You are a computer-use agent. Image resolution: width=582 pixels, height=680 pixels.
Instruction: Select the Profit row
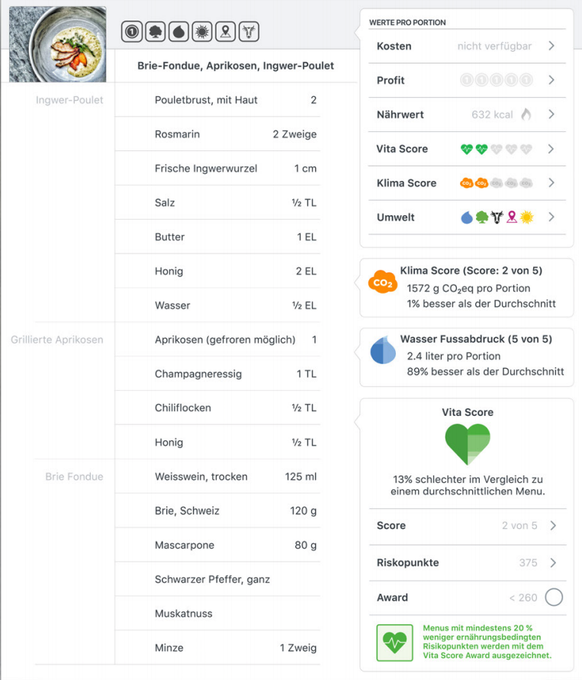coord(467,80)
